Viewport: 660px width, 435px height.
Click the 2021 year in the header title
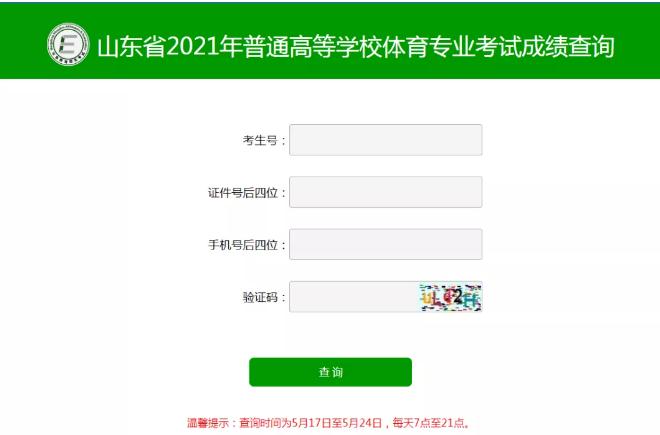[193, 46]
